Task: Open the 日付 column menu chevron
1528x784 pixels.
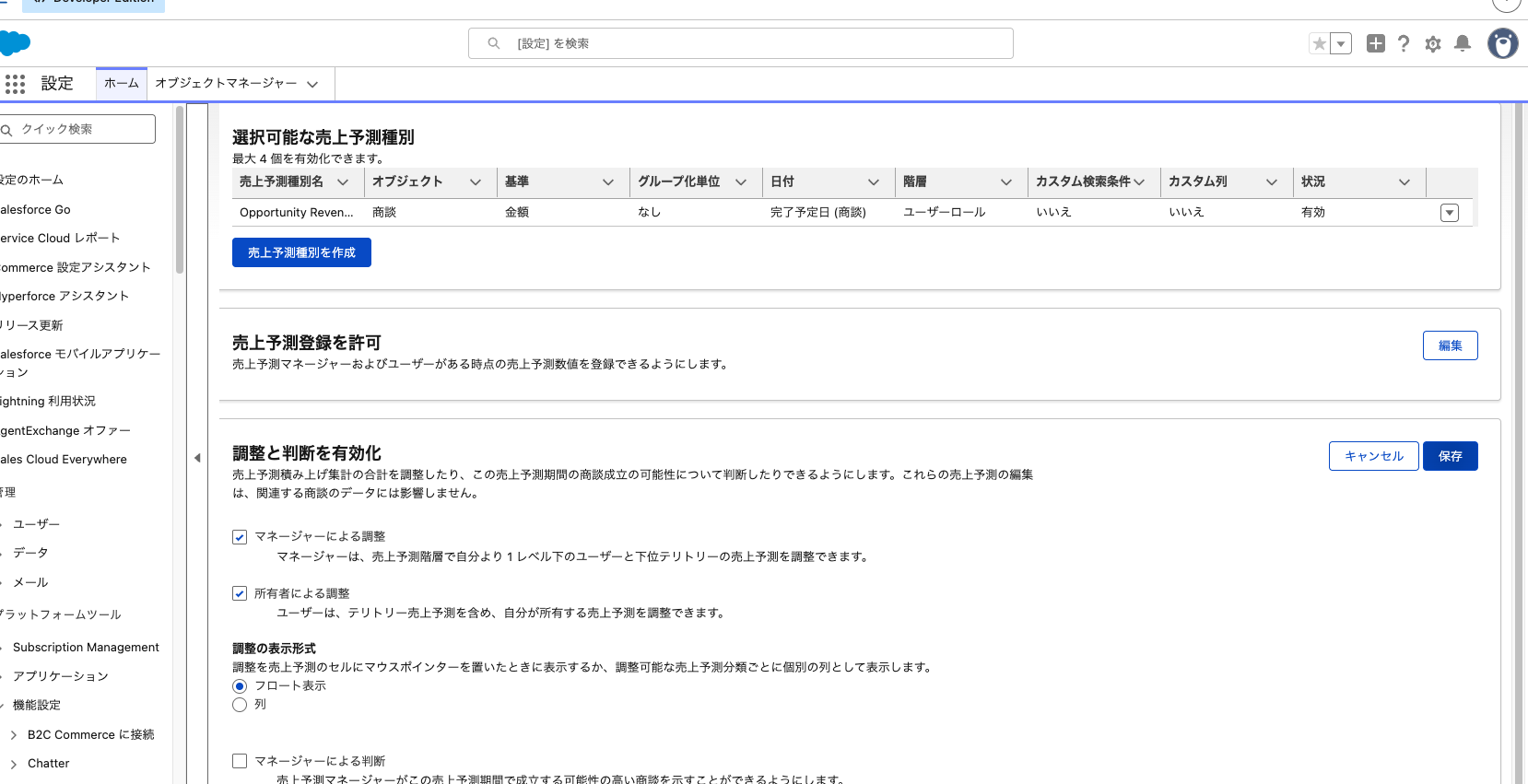Action: coord(874,182)
